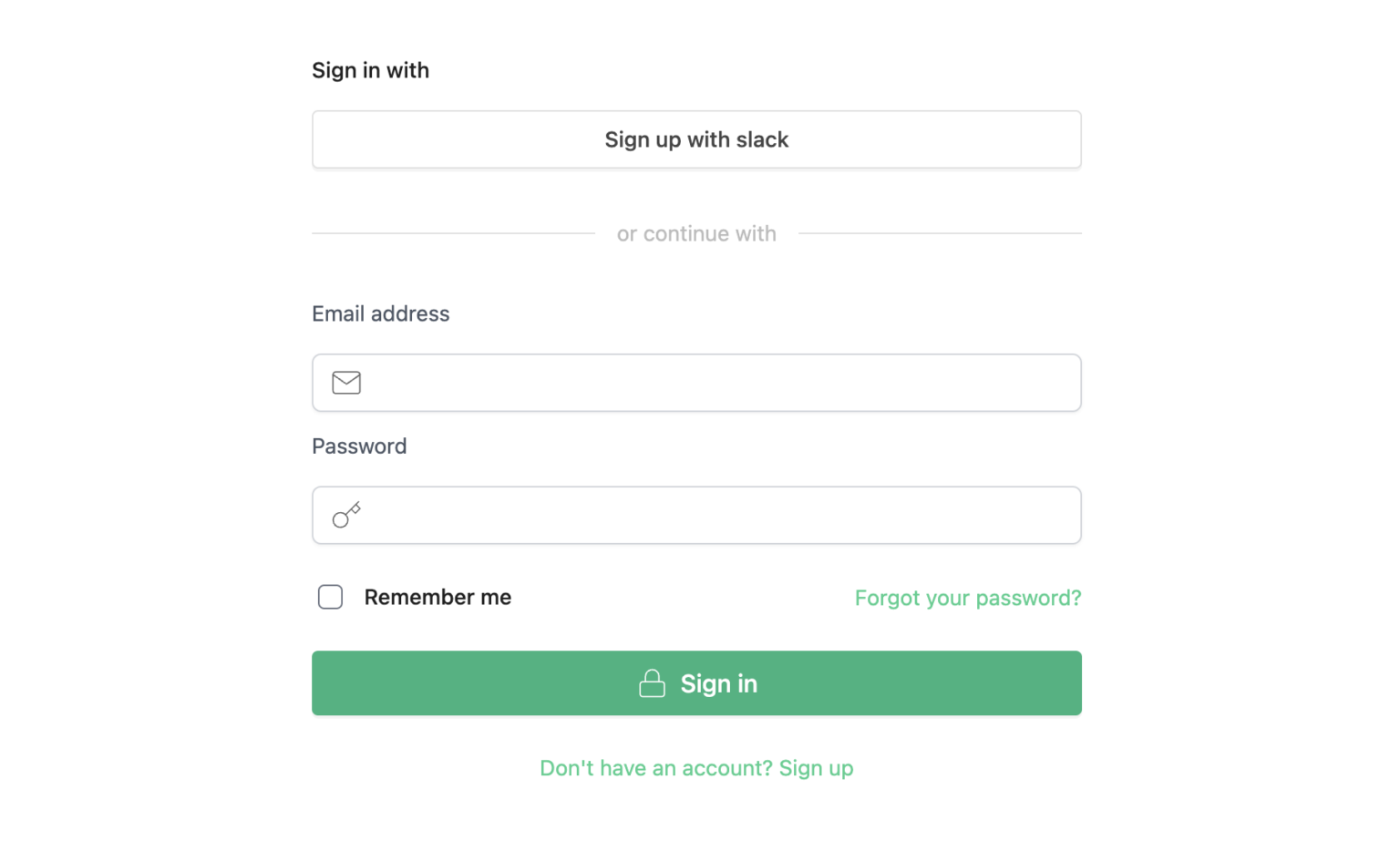
Task: Focus the Password input field
Action: click(720, 515)
